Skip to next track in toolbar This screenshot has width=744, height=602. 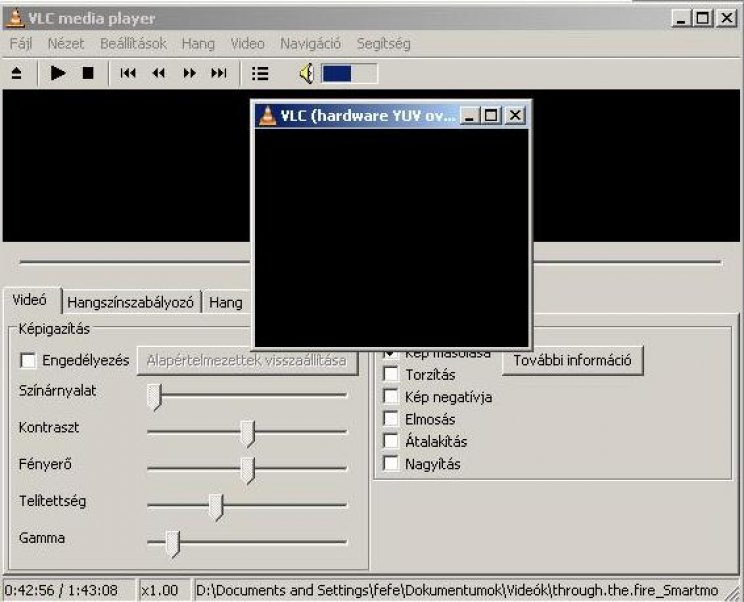click(x=219, y=73)
